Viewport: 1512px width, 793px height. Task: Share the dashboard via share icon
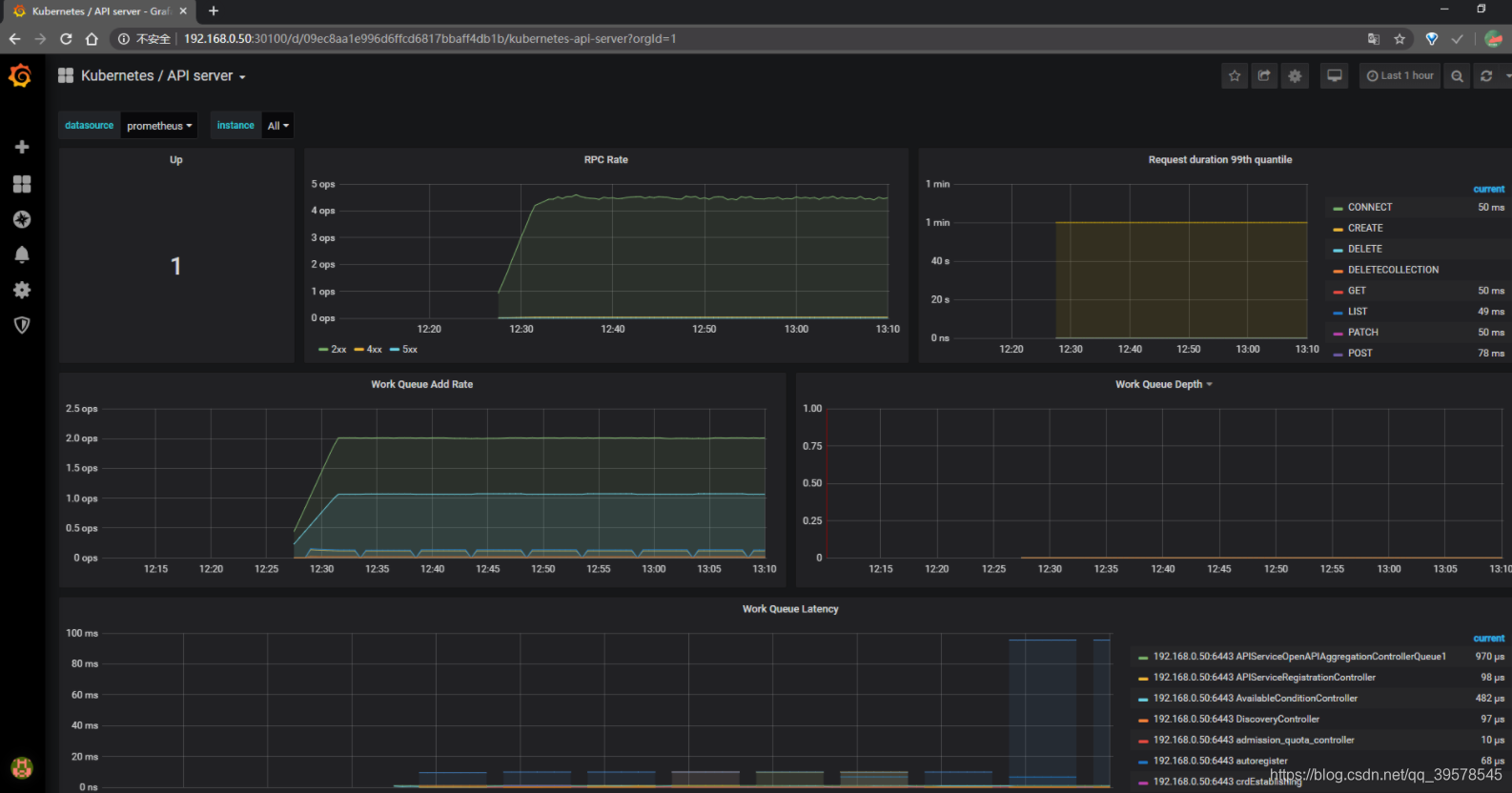pyautogui.click(x=1264, y=75)
